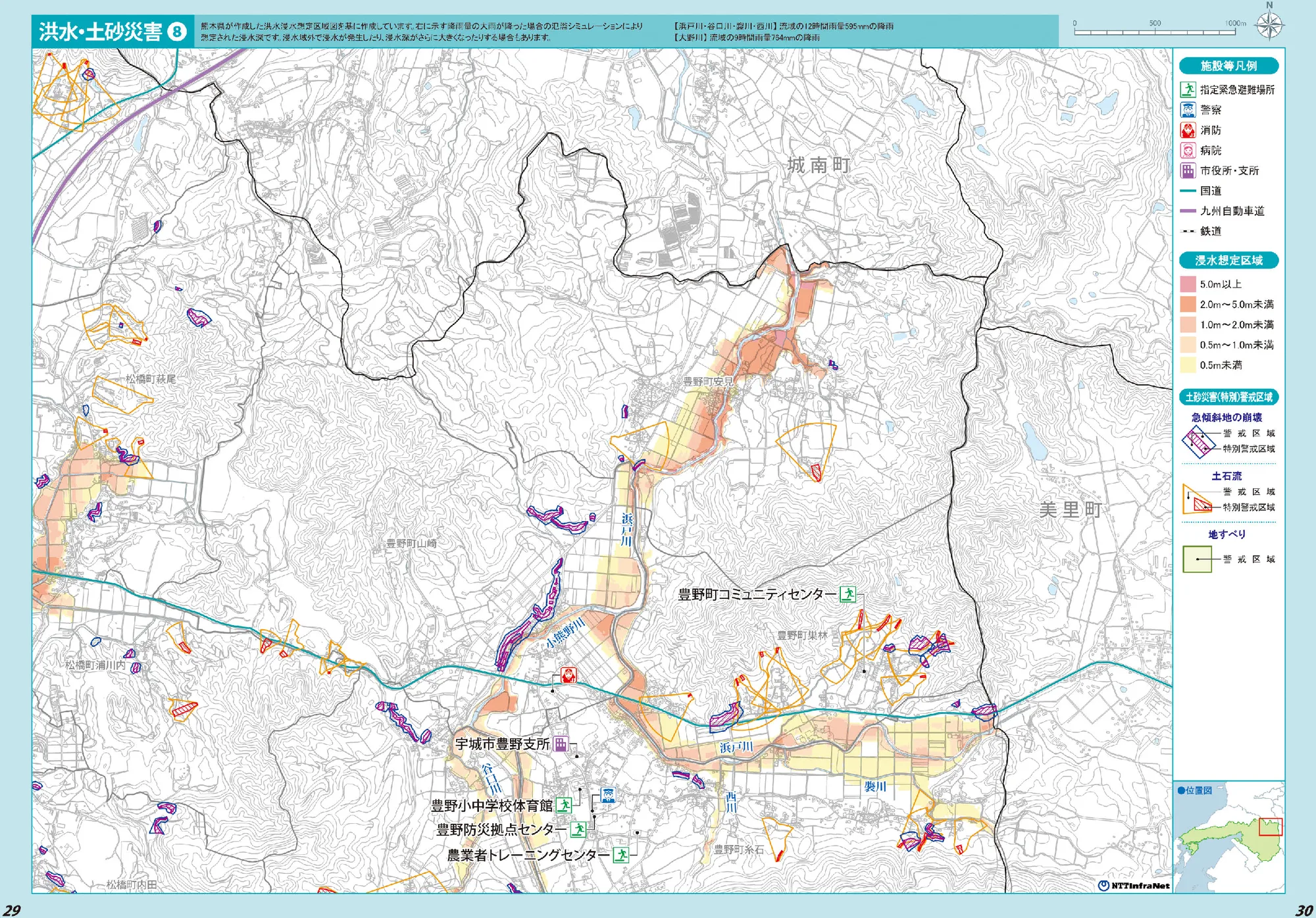Click the 城南町 town label
Screen dimensions: 1316x918
pos(819,165)
